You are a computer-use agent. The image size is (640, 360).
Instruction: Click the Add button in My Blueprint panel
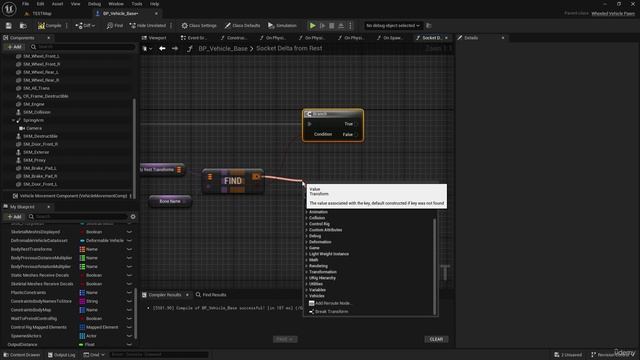pos(14,217)
